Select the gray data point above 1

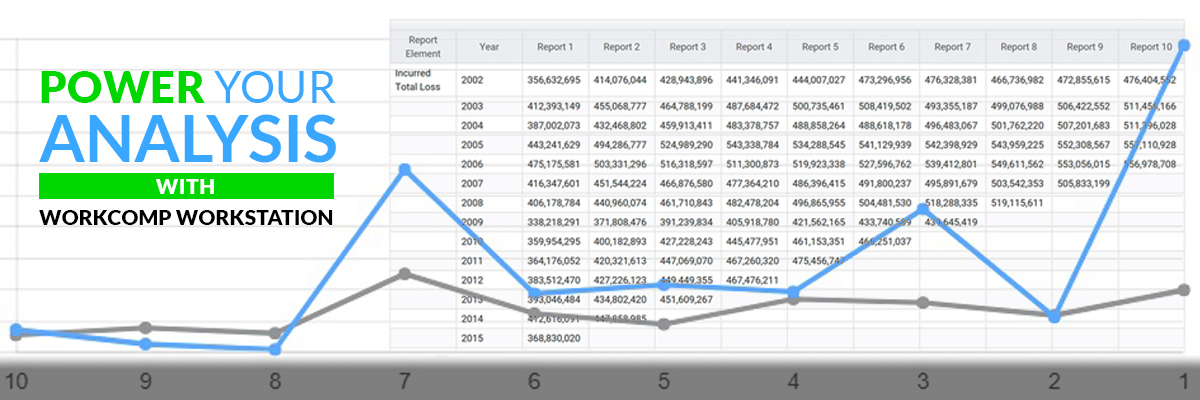coord(1184,290)
